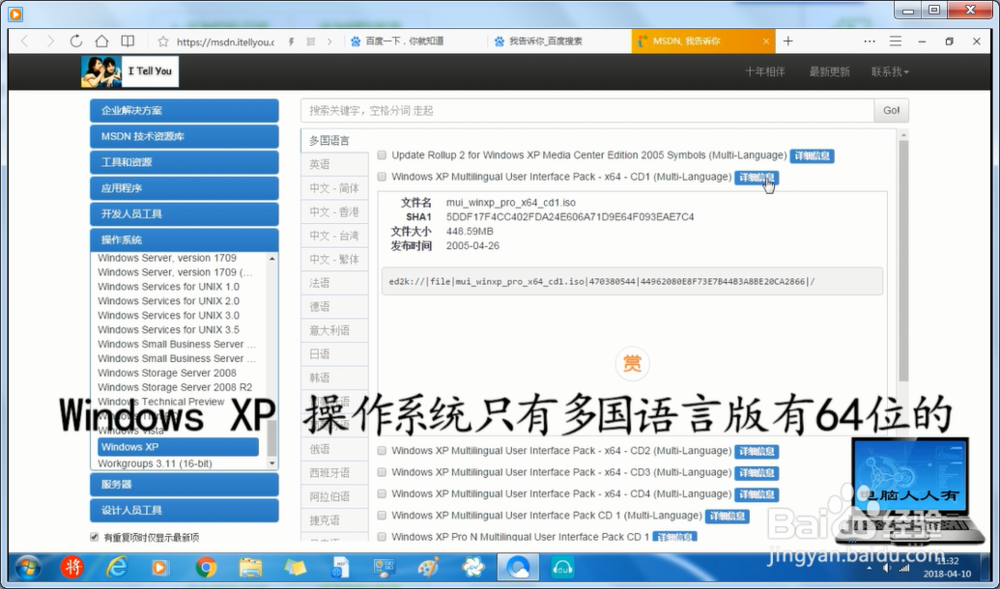
Task: Open red 将 chess app in taskbar
Action: point(72,567)
